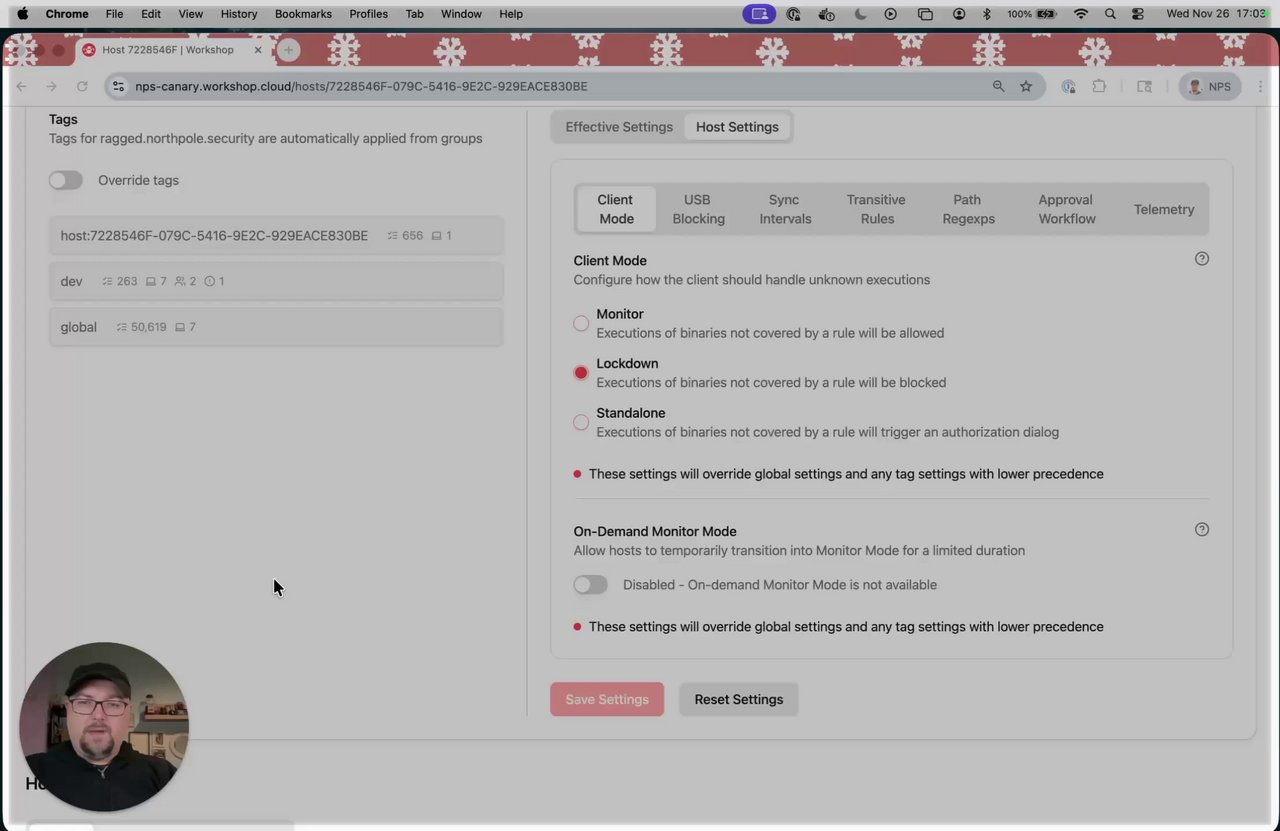Viewport: 1280px width, 831px height.
Task: Open the Path Regexps tab
Action: click(968, 209)
